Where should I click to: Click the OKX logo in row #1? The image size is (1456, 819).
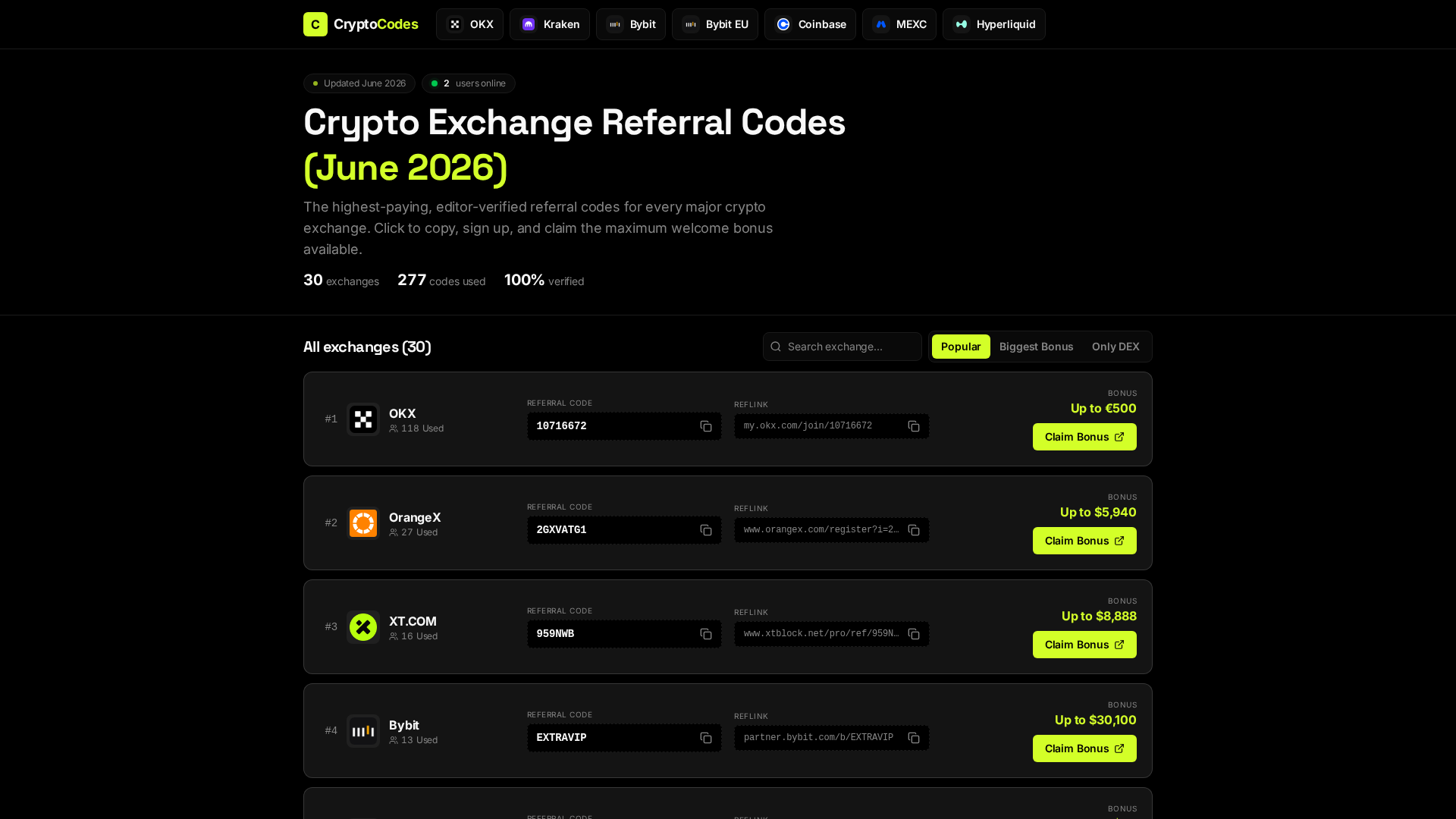[363, 419]
